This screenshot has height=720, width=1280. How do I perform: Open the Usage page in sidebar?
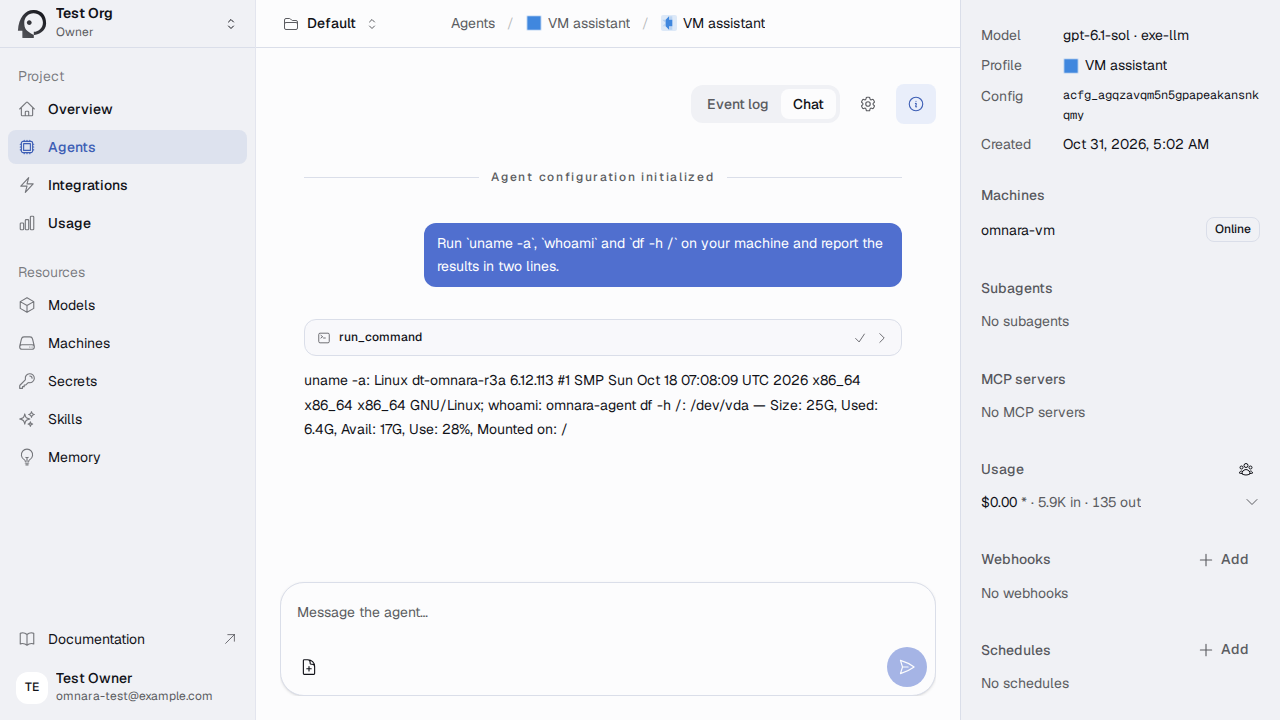(x=127, y=223)
